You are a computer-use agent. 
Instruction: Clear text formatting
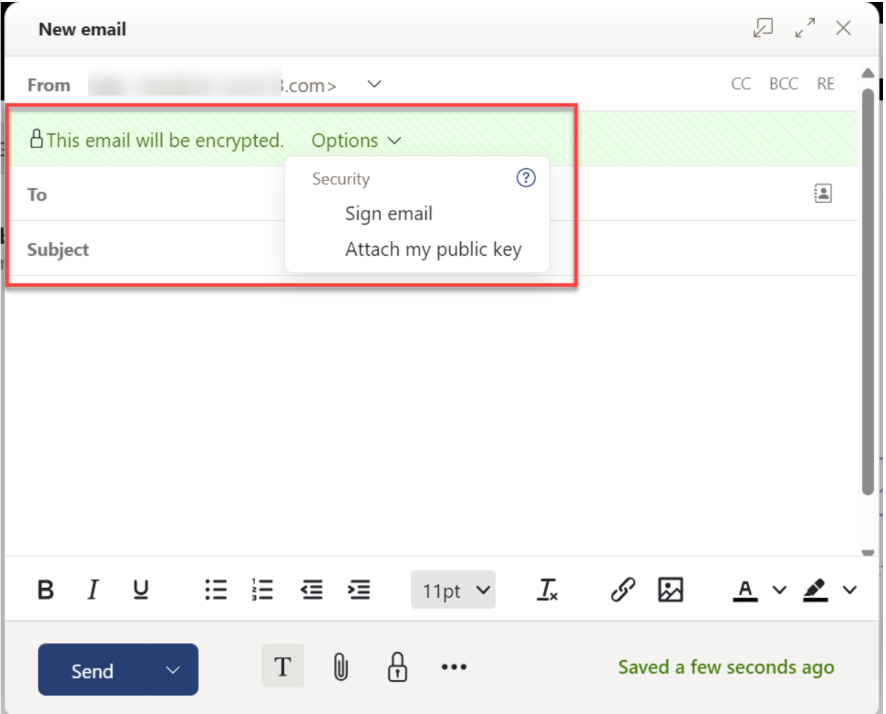tap(548, 590)
